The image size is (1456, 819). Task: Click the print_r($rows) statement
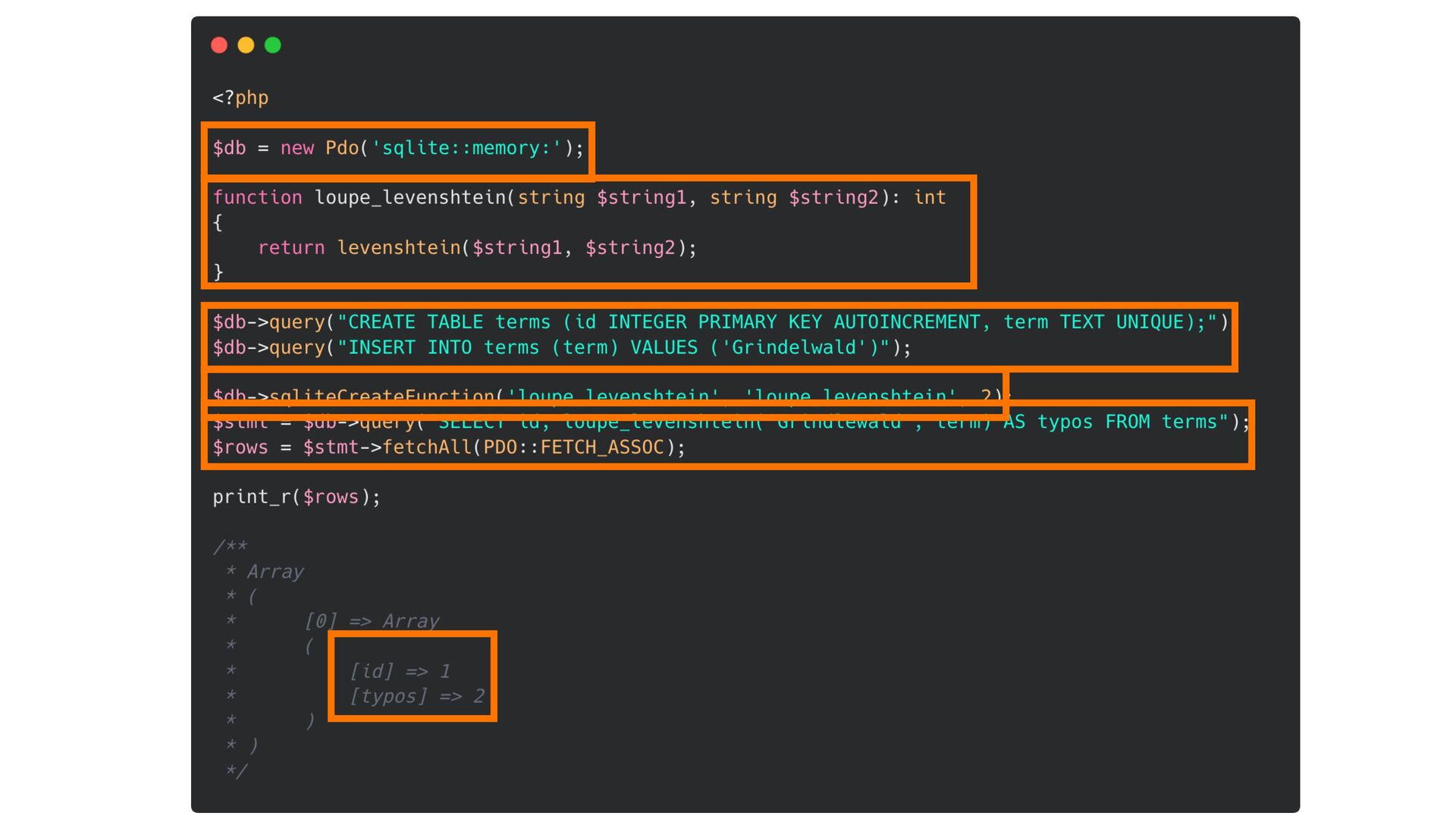(296, 497)
